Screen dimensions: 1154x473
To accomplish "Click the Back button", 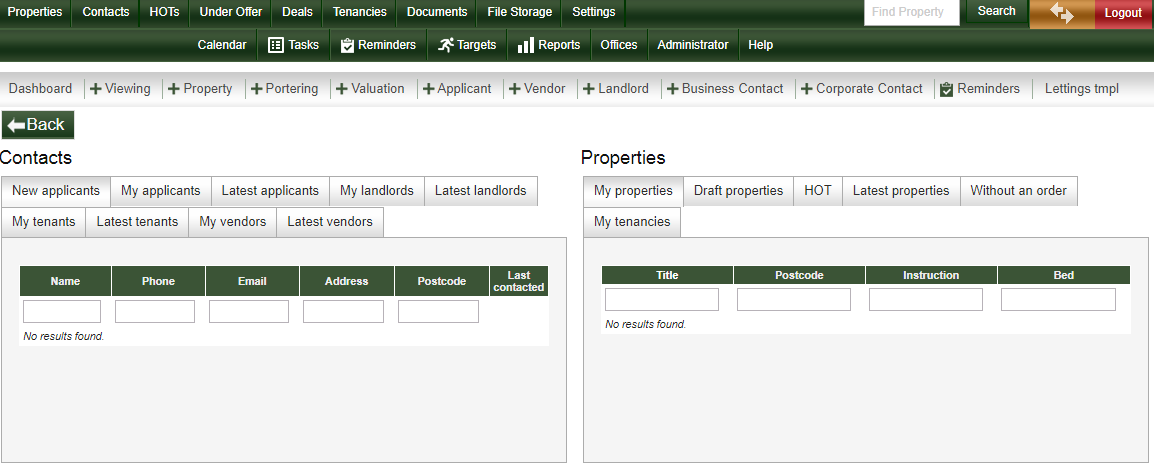I will pyautogui.click(x=38, y=125).
